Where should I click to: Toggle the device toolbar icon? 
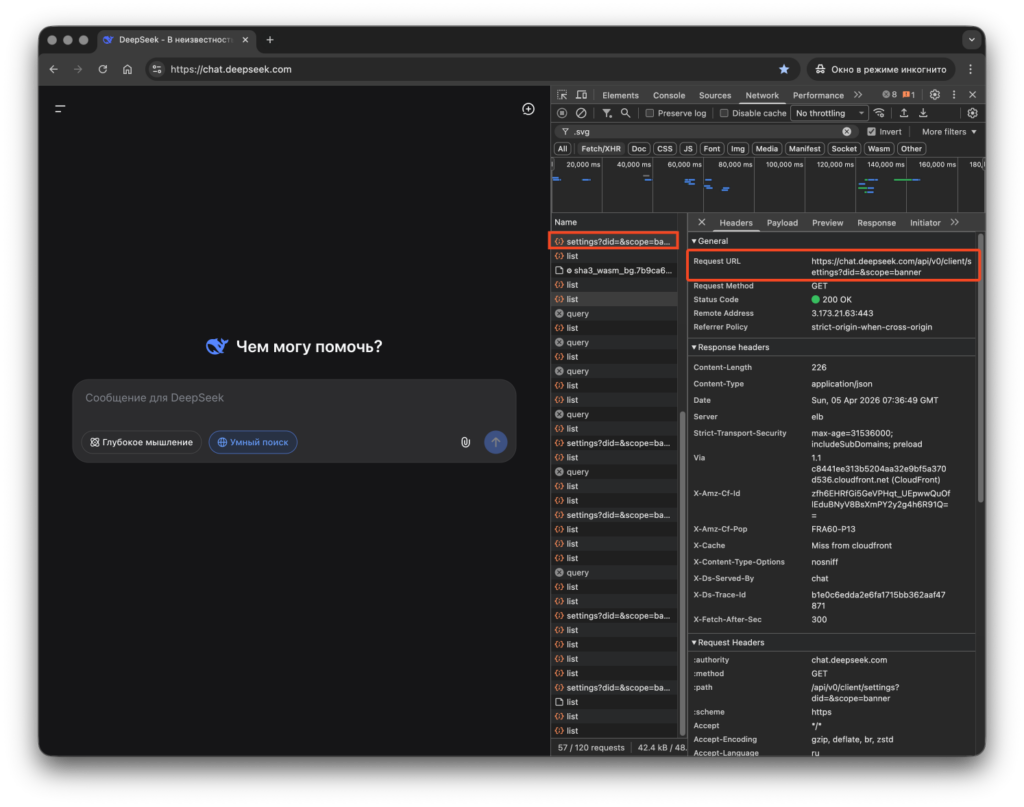[x=581, y=95]
